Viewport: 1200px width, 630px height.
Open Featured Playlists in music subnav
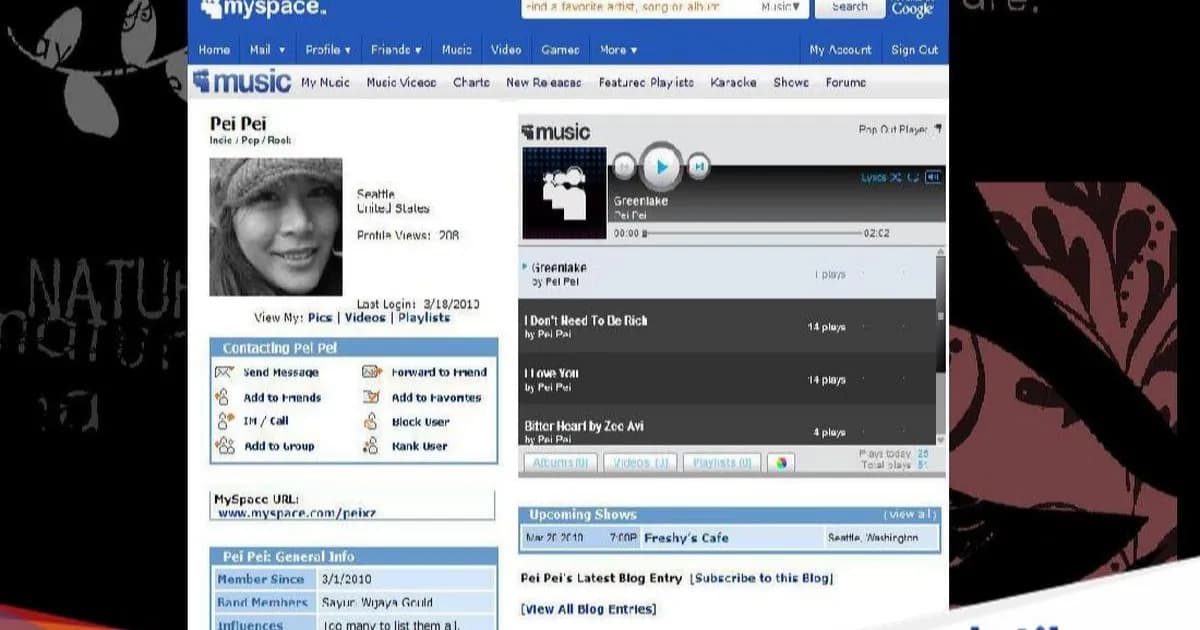tap(646, 82)
